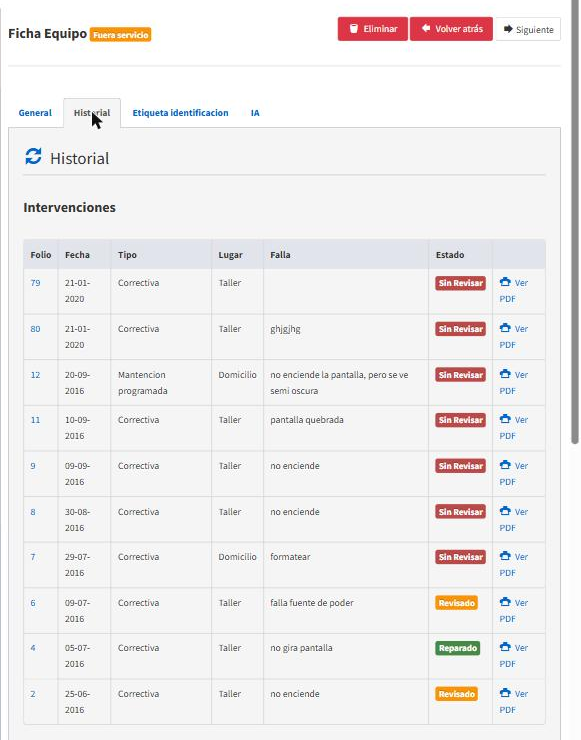Screen dimensions: 581x740
Task: Click printer icon in folio 12 row
Action: coord(505,374)
